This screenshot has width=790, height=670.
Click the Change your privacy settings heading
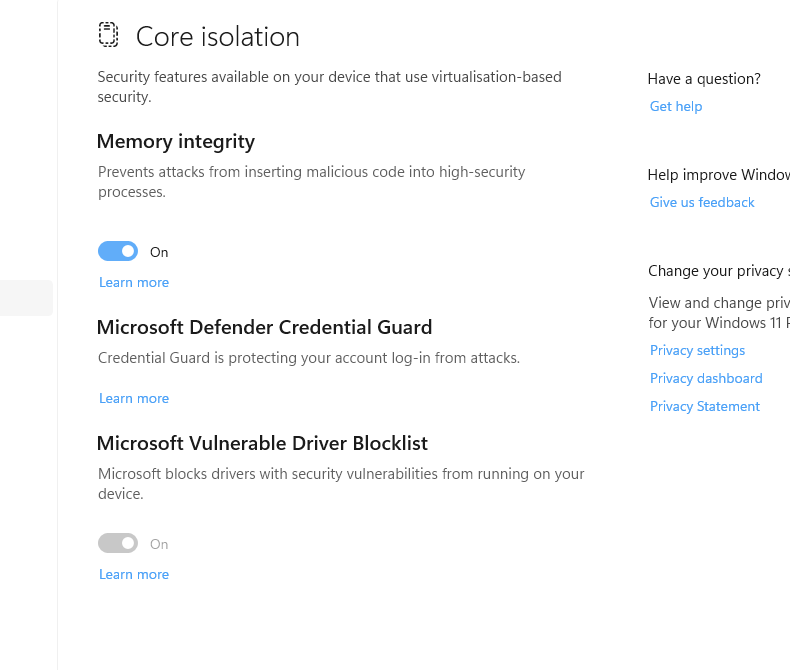pos(718,271)
